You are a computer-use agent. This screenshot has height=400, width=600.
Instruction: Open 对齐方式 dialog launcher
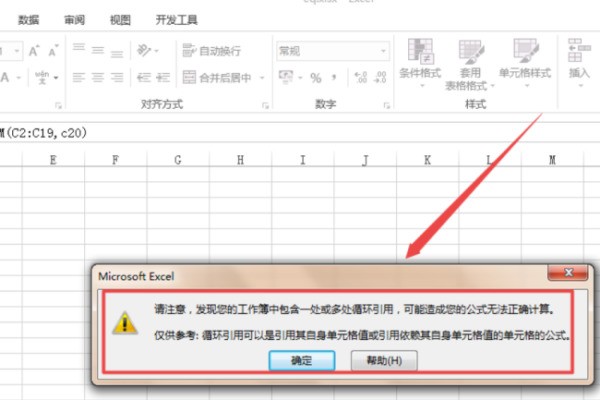[x=265, y=105]
